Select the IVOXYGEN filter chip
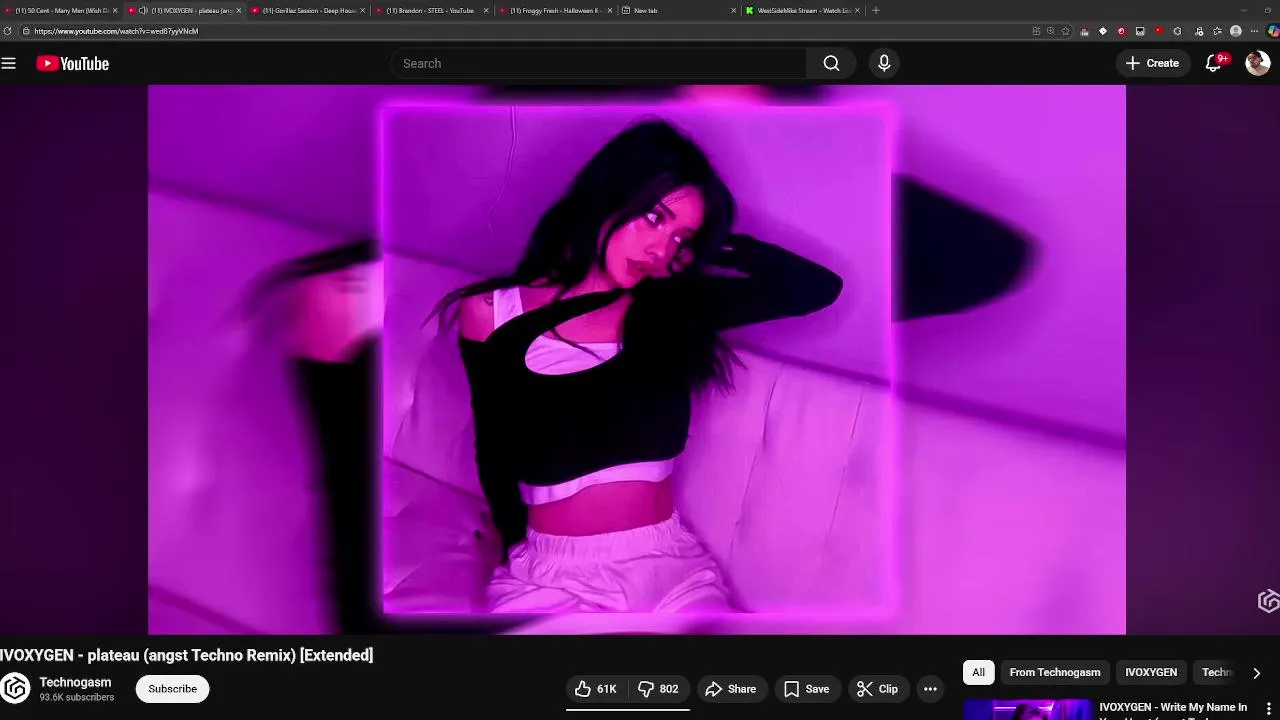The height and width of the screenshot is (720, 1280). pos(1151,672)
